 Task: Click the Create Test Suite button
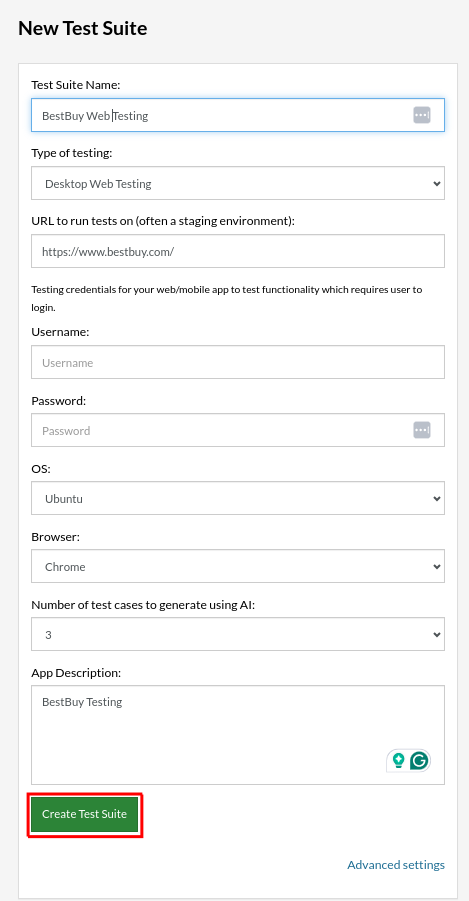pos(84,814)
